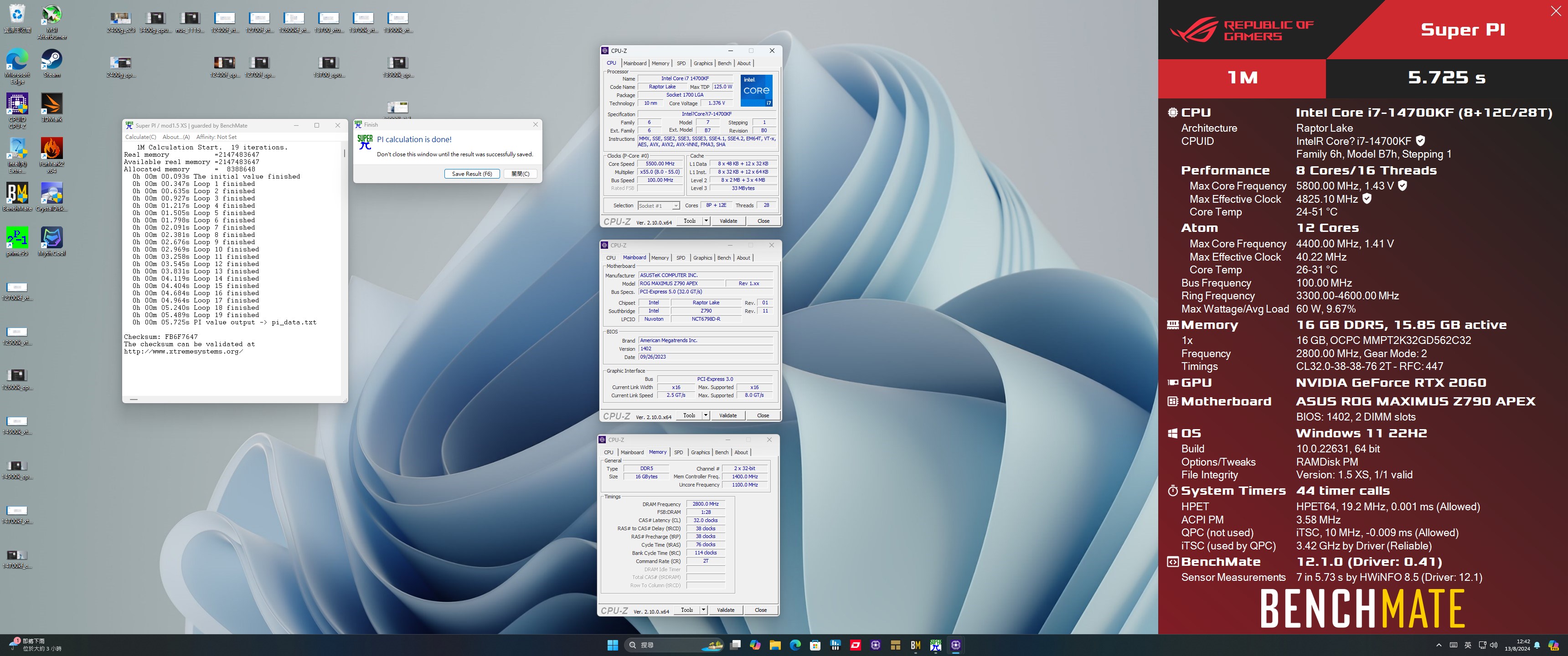Click Close button in the Mainboard CPU-Z window
This screenshot has width=1568, height=656.
763,415
